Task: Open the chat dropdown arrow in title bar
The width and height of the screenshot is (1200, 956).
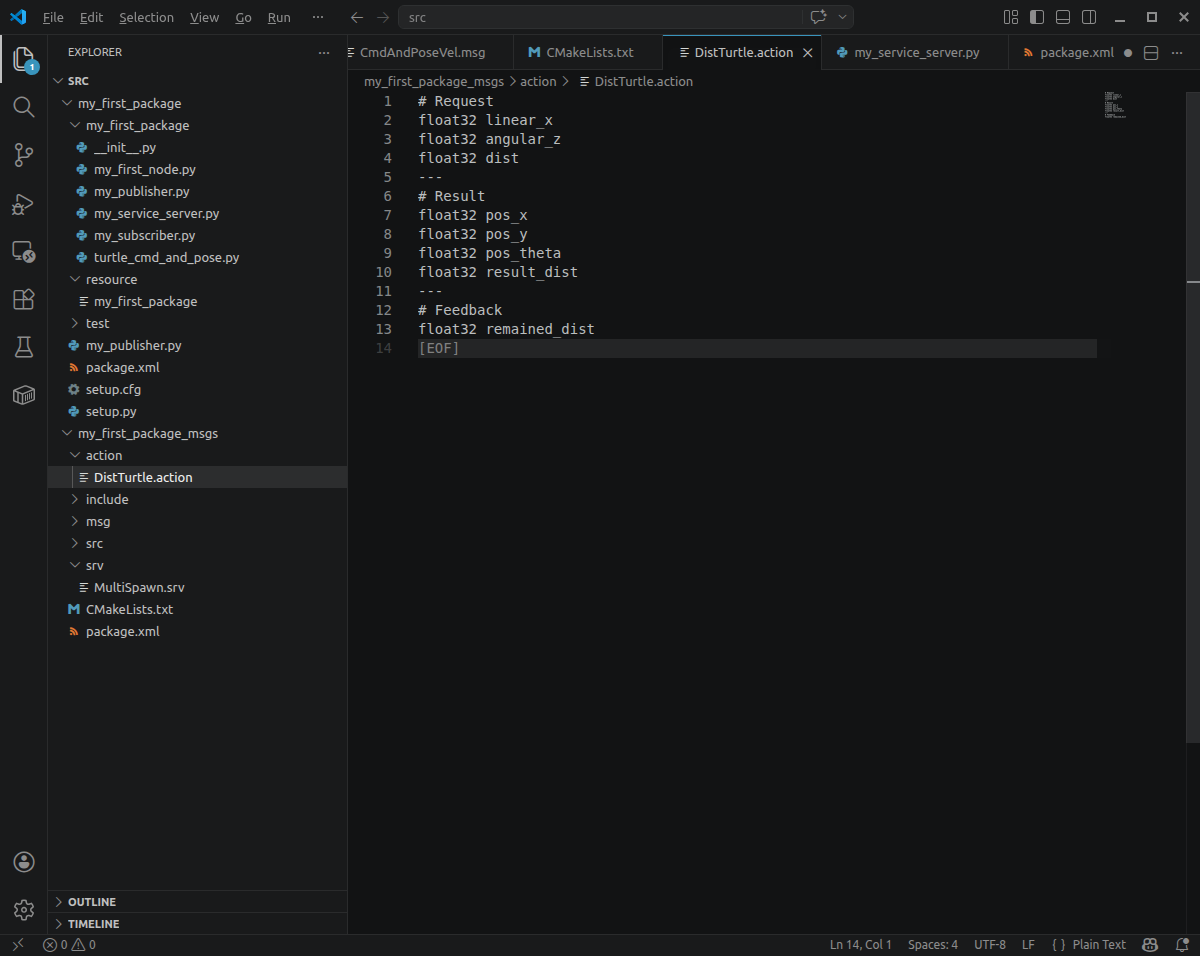Action: [x=842, y=17]
